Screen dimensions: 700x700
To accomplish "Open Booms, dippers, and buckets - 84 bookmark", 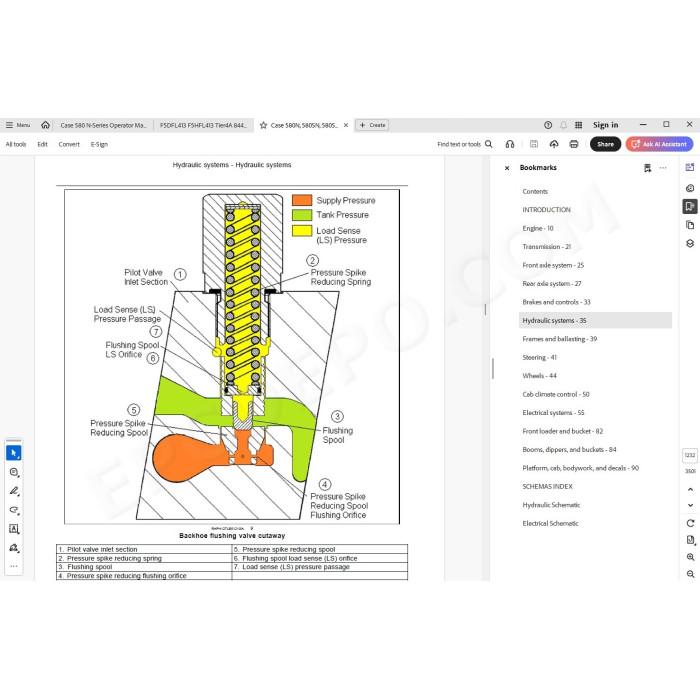I will point(569,450).
